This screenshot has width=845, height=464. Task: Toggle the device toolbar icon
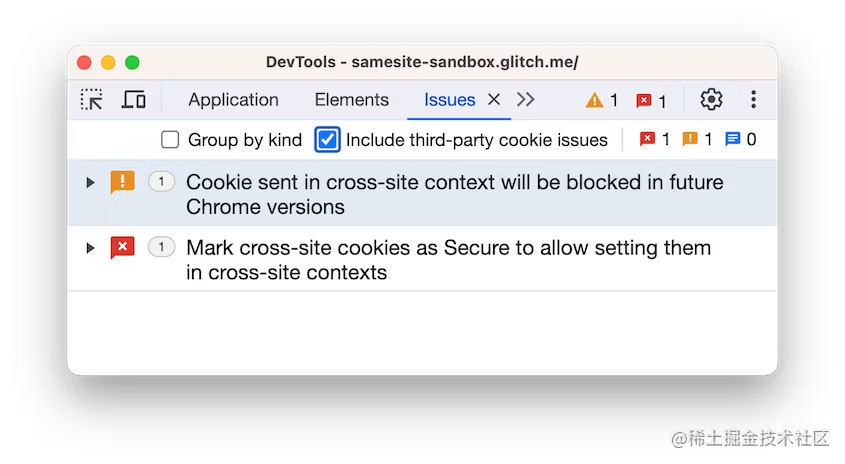point(134,100)
